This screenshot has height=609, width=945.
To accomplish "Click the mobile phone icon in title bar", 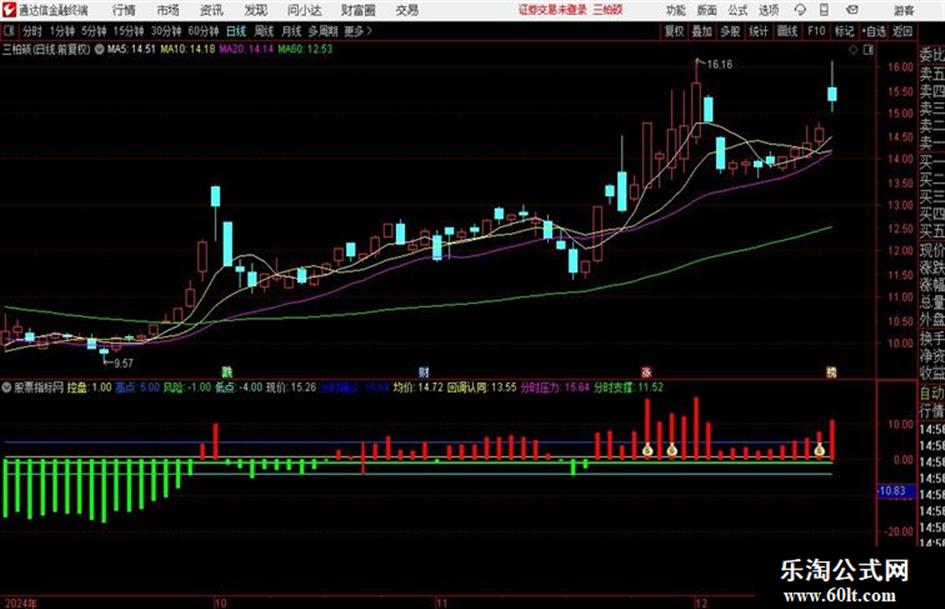I will 824,10.
